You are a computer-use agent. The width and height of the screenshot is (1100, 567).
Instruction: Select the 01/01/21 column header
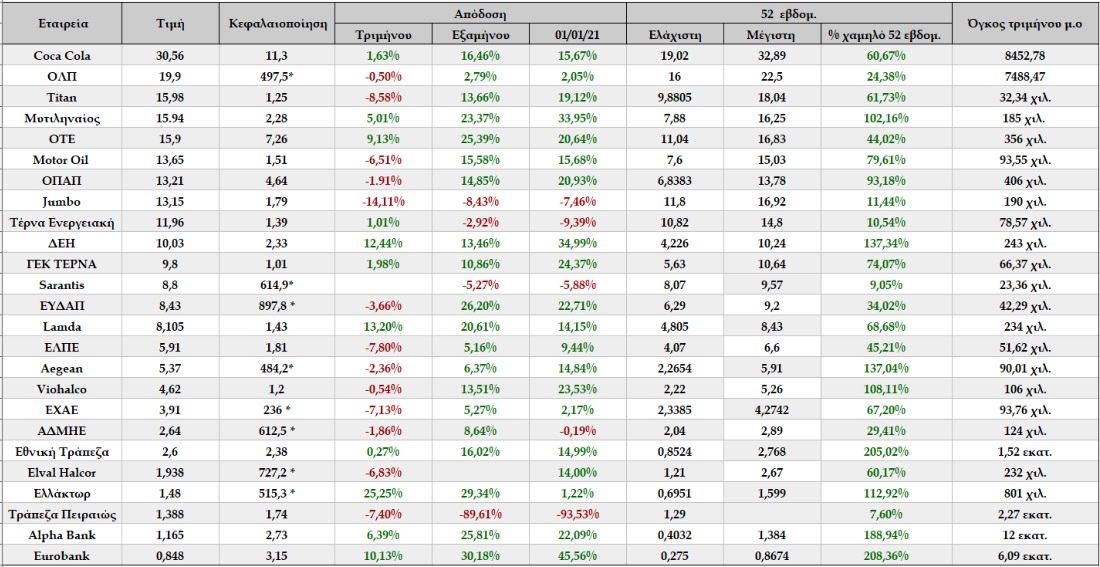[577, 34]
